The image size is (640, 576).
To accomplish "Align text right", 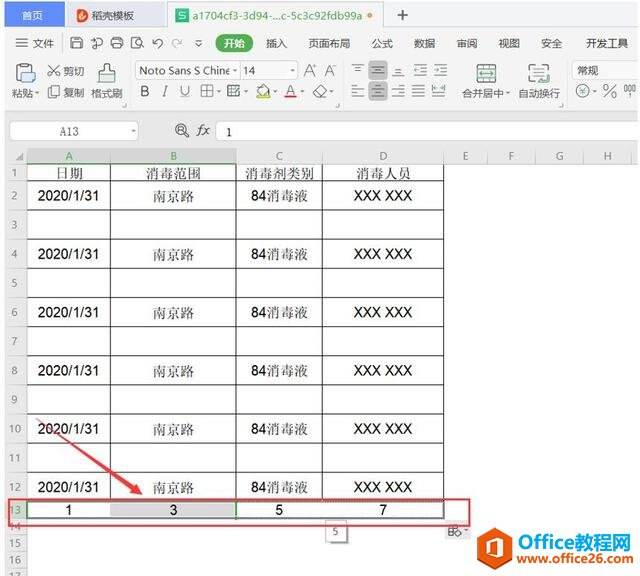I will click(398, 91).
